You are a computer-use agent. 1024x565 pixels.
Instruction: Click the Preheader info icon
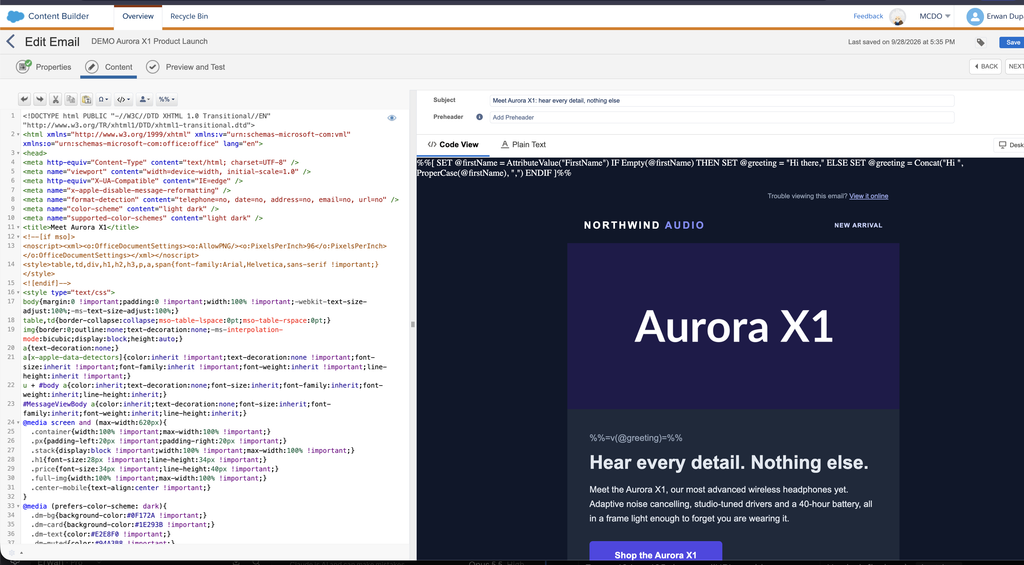coord(479,117)
